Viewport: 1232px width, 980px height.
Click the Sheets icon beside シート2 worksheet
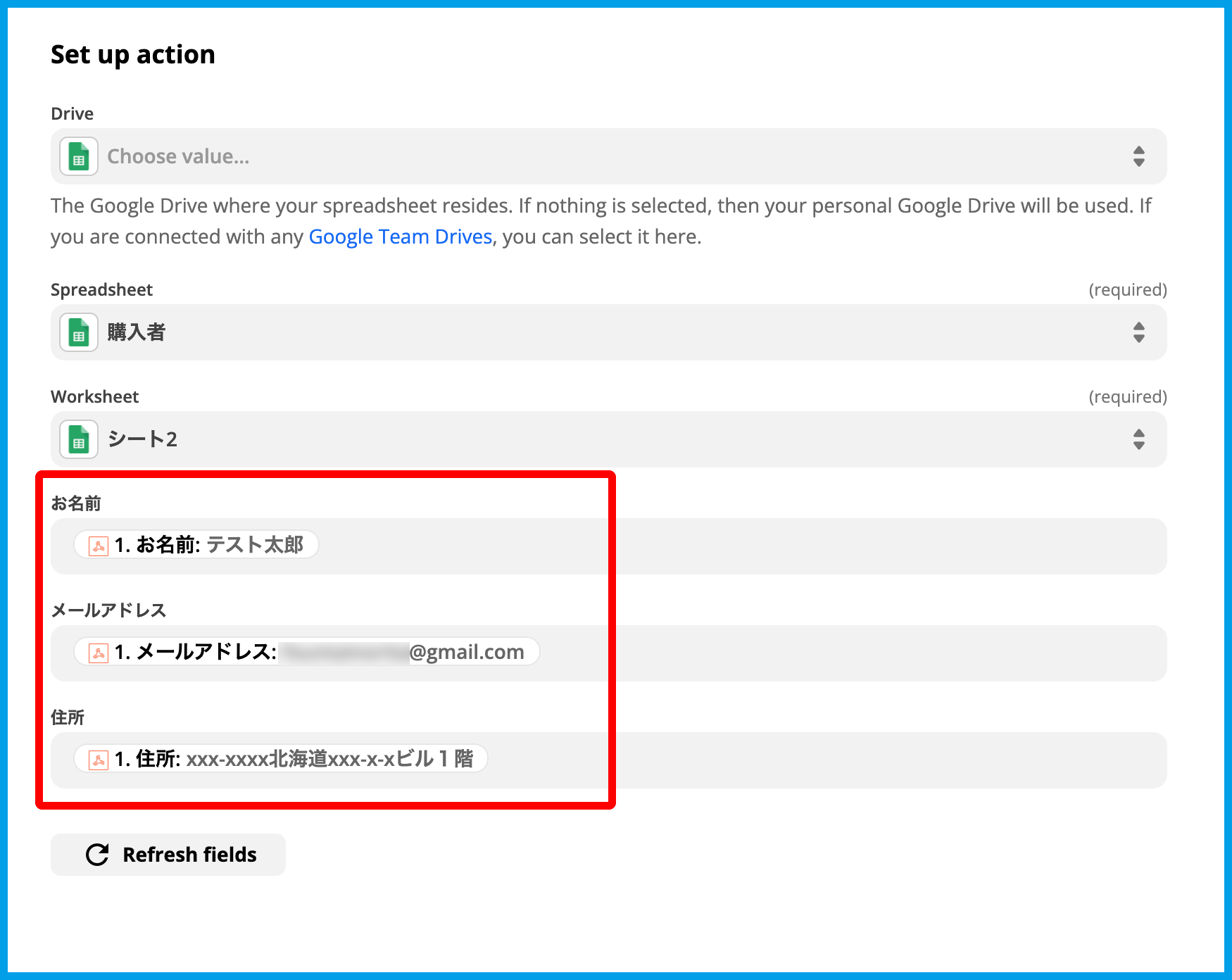tap(79, 439)
